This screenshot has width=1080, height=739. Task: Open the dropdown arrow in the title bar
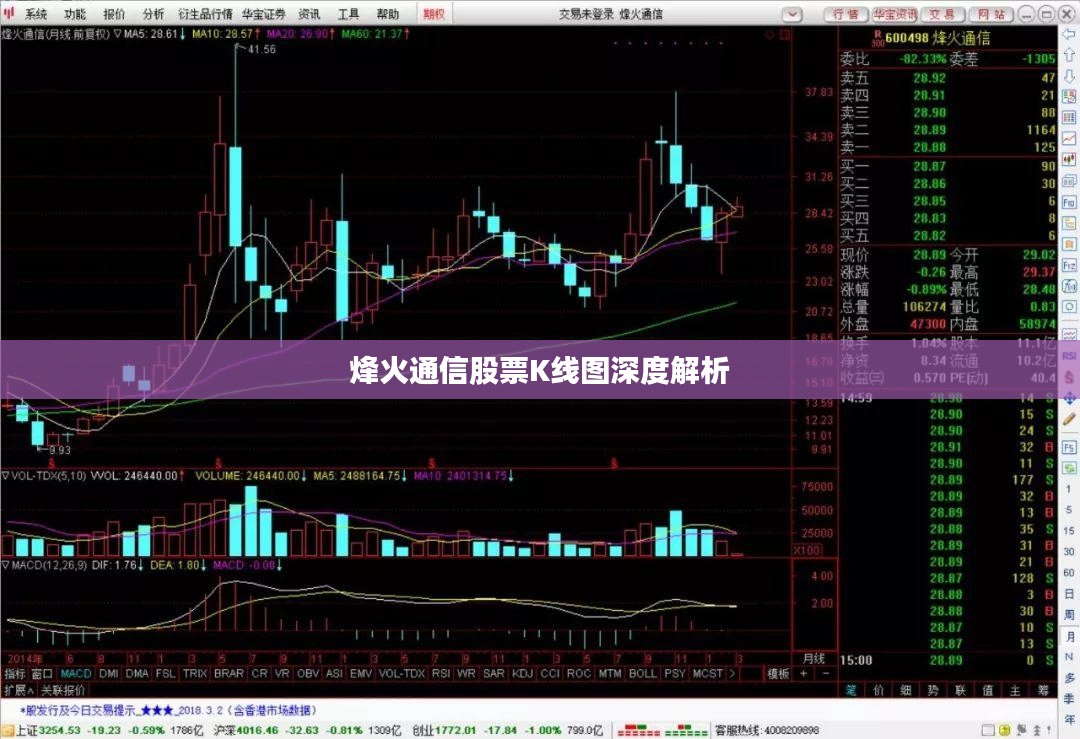pos(793,14)
